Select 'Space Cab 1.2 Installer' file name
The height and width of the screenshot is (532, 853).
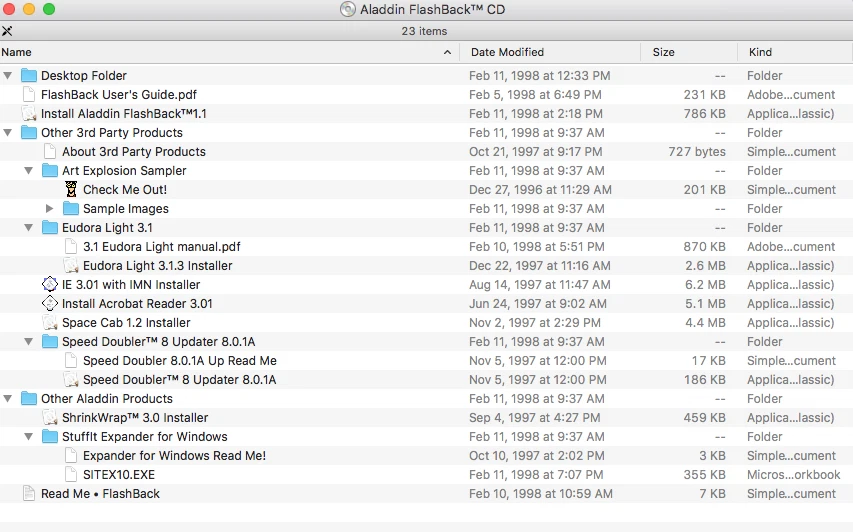[126, 323]
